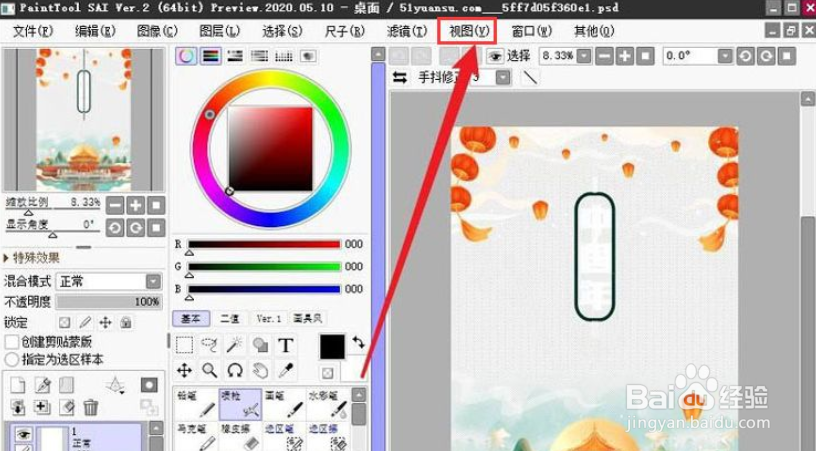The height and width of the screenshot is (451, 816).
Task: Select the rotate view tool
Action: pos(235,370)
